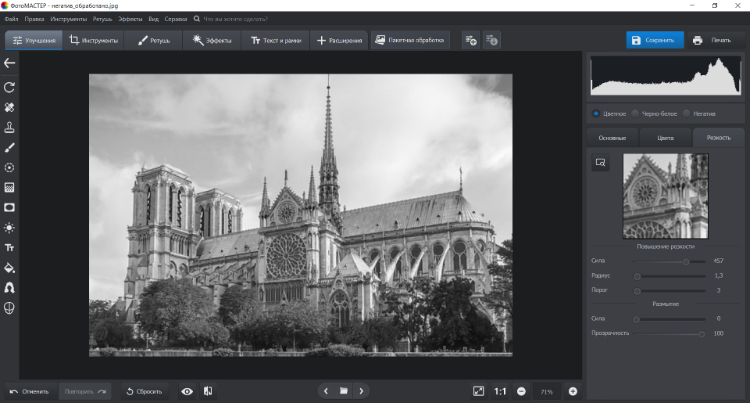Switch to the Основные tab
Image resolution: width=750 pixels, height=403 pixels.
(612, 137)
